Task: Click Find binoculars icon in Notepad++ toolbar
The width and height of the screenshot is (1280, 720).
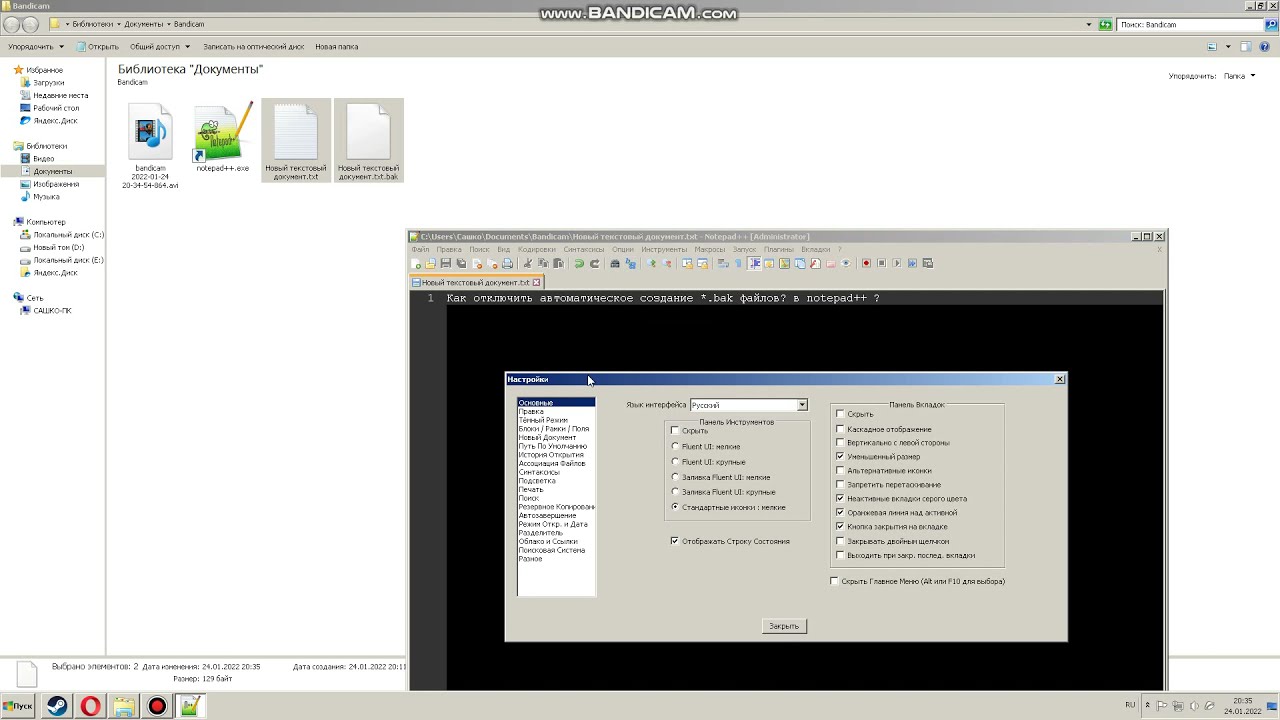Action: pyautogui.click(x=615, y=263)
